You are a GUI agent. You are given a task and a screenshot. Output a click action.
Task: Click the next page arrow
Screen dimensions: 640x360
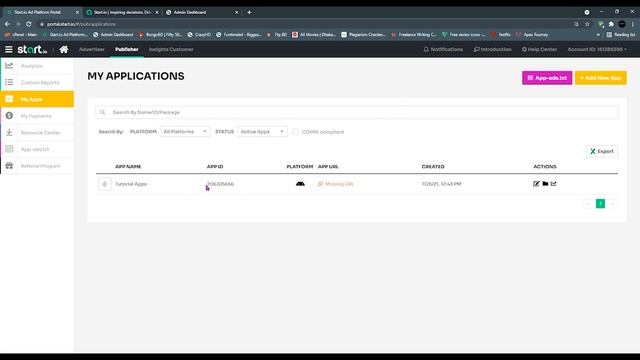click(x=612, y=203)
